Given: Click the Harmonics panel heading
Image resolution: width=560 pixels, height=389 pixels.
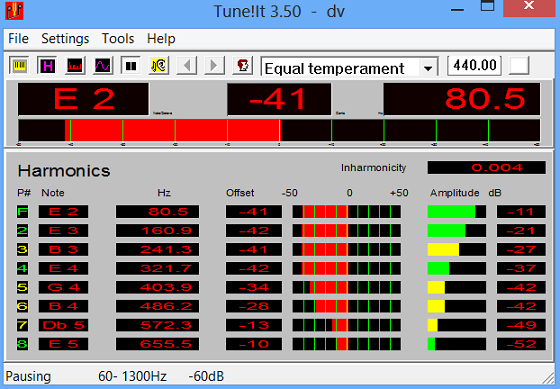Looking at the screenshot, I should pos(64,171).
